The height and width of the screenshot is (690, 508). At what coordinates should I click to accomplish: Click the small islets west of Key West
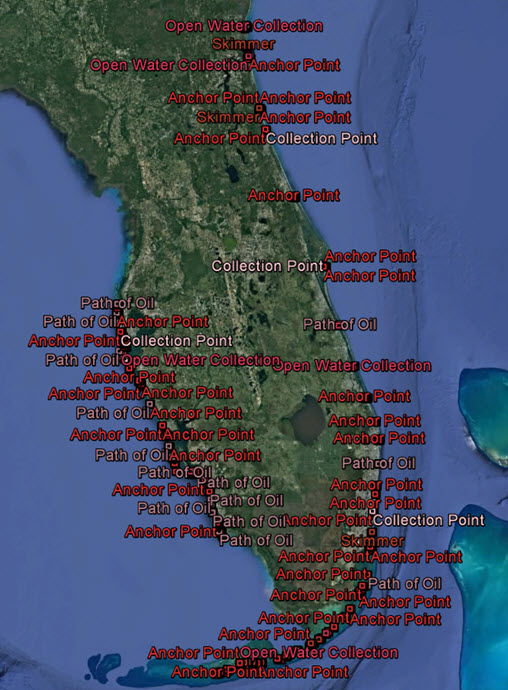pos(104,664)
